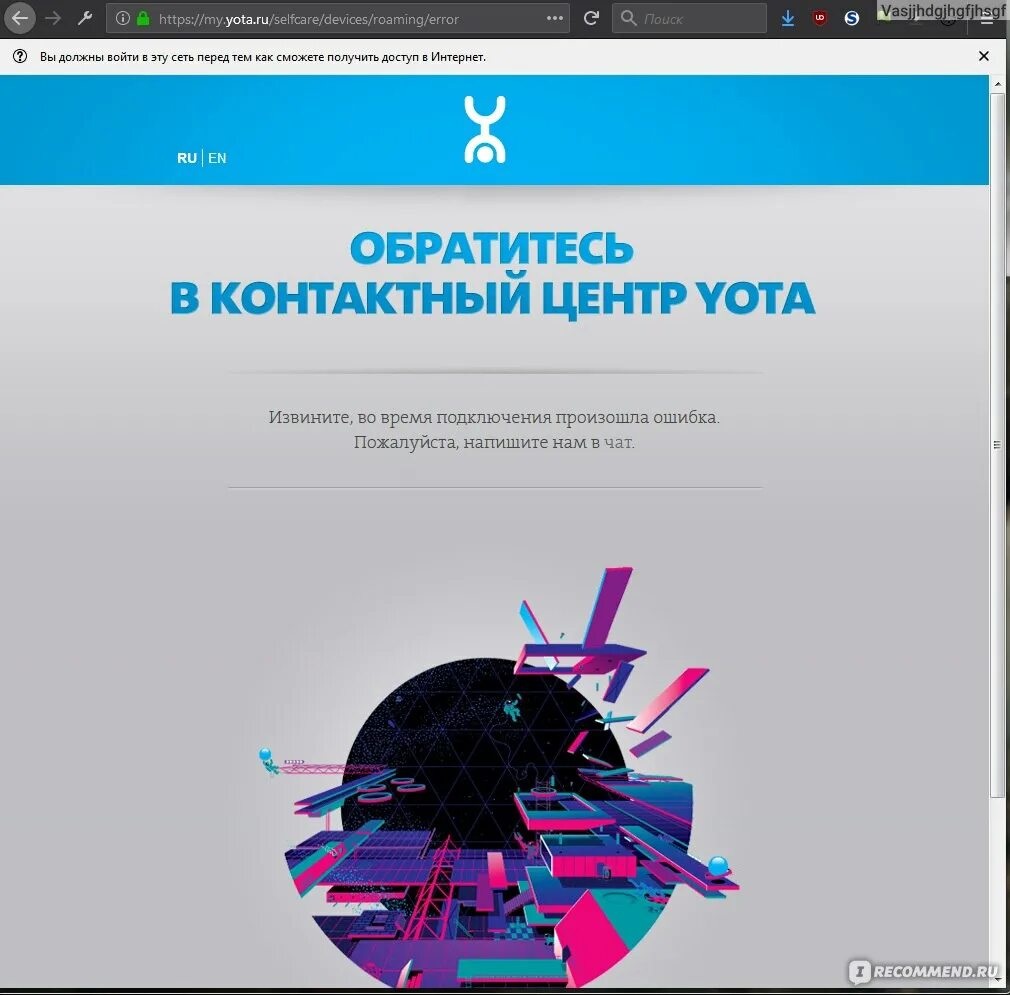Open the wrench developer tools icon
This screenshot has height=995, width=1010.
click(85, 18)
